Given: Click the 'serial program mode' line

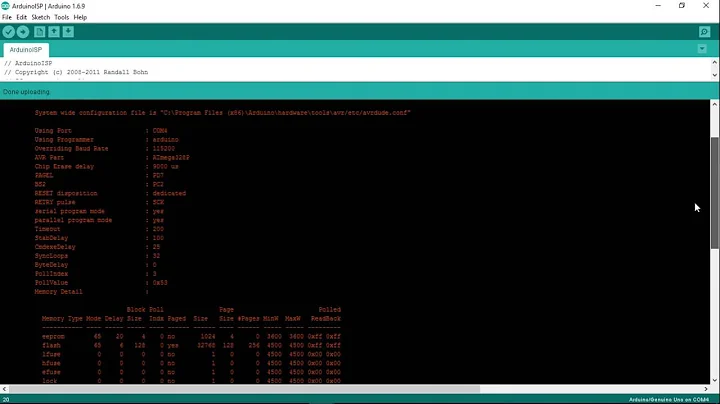Looking at the screenshot, I should 99,211.
